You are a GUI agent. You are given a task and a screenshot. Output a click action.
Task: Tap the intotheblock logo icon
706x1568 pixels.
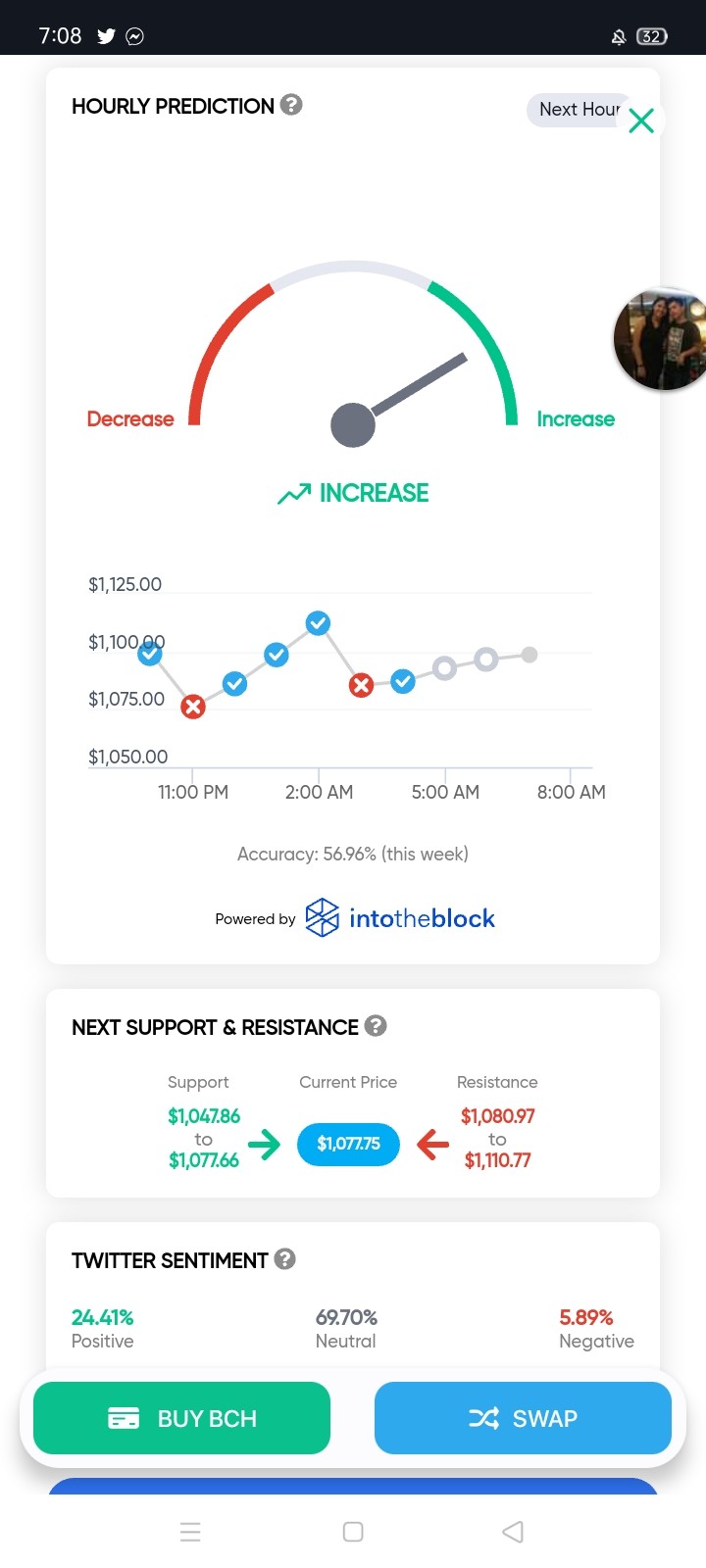pos(323,917)
